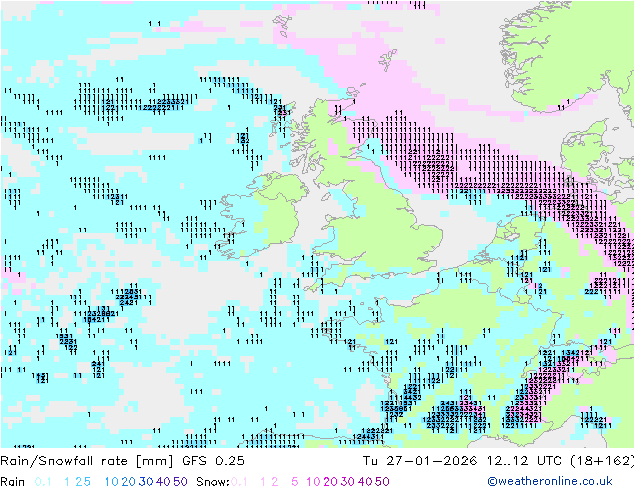The height and width of the screenshot is (490, 634).
Task: Pick the Snow 5 legend value
Action: [x=295, y=482]
